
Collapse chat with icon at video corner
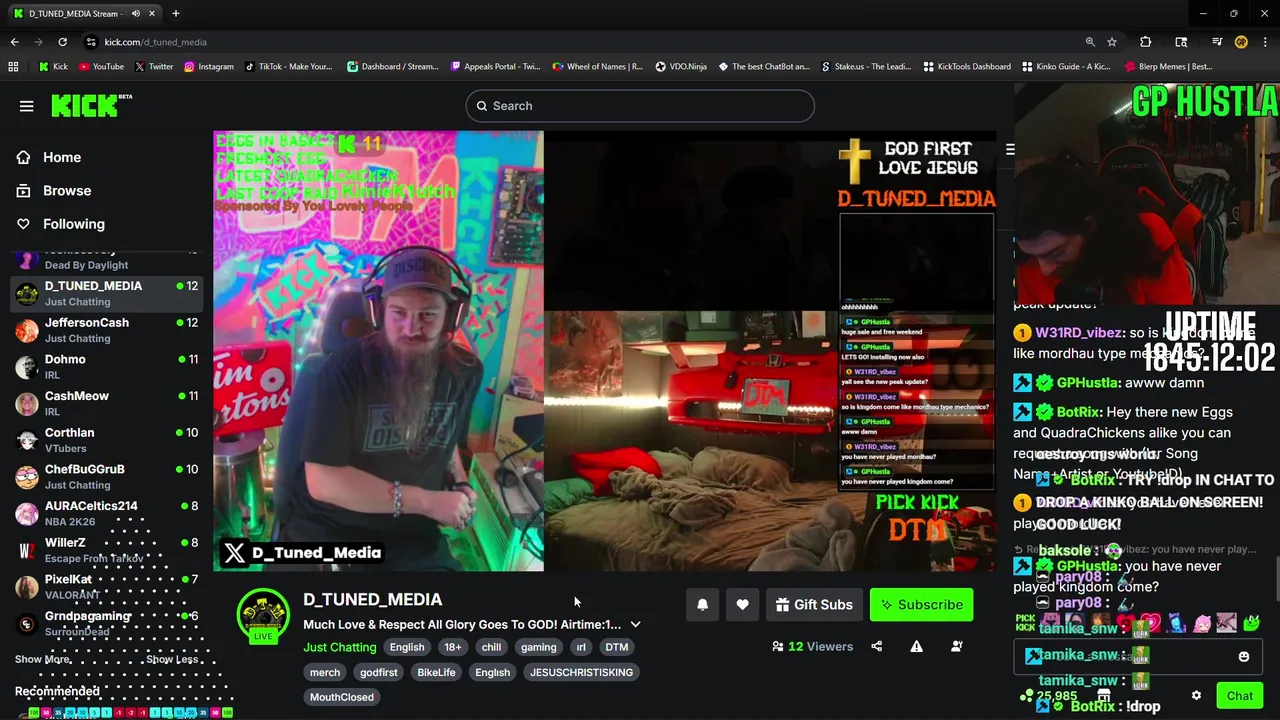pyautogui.click(x=1010, y=149)
